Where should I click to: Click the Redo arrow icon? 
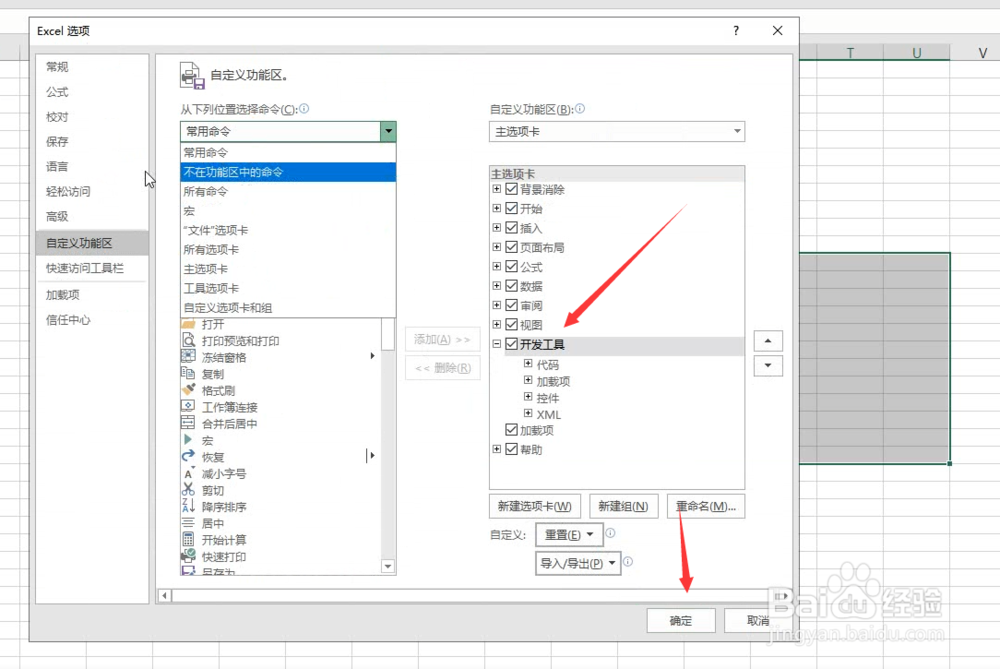(188, 457)
